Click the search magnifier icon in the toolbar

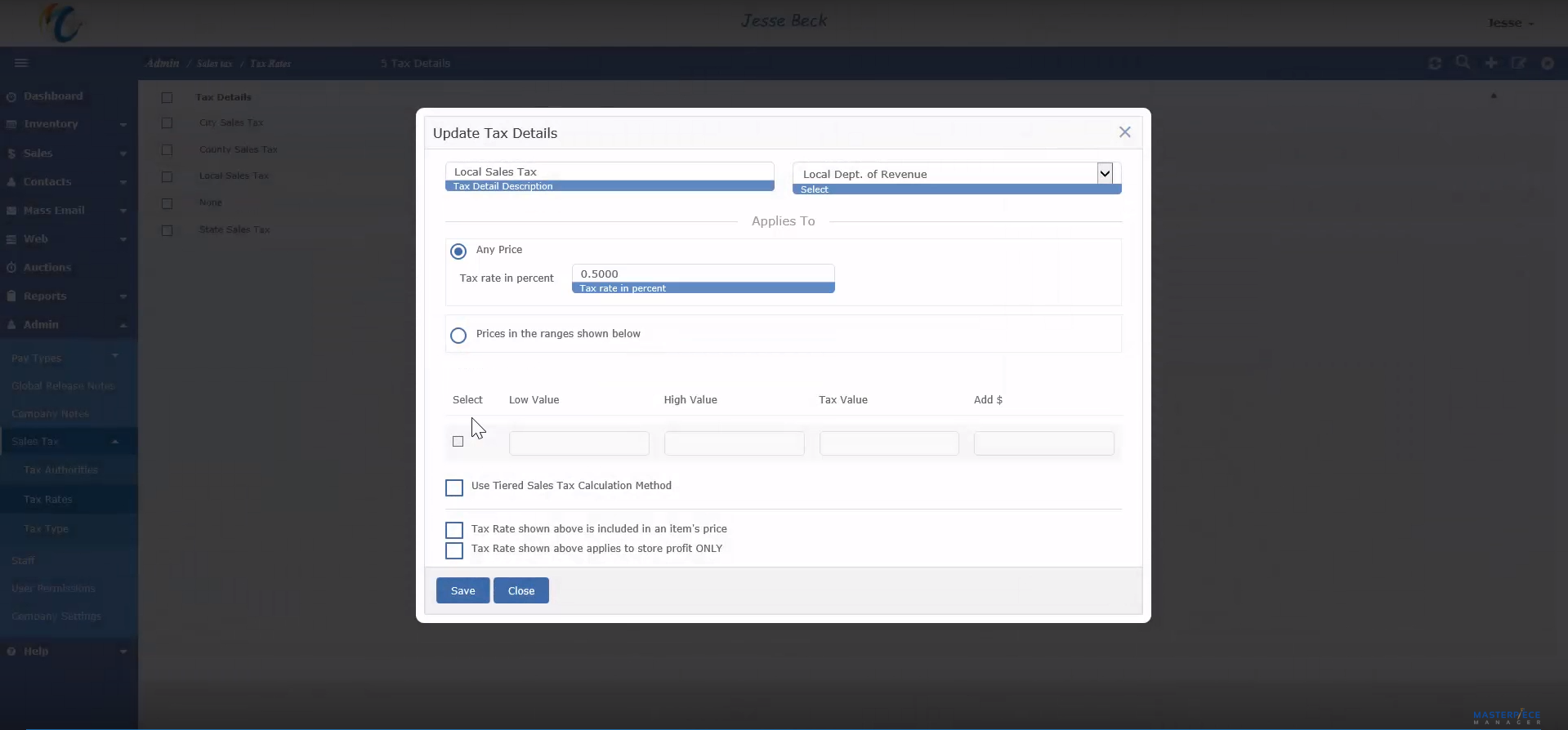coord(1463,63)
